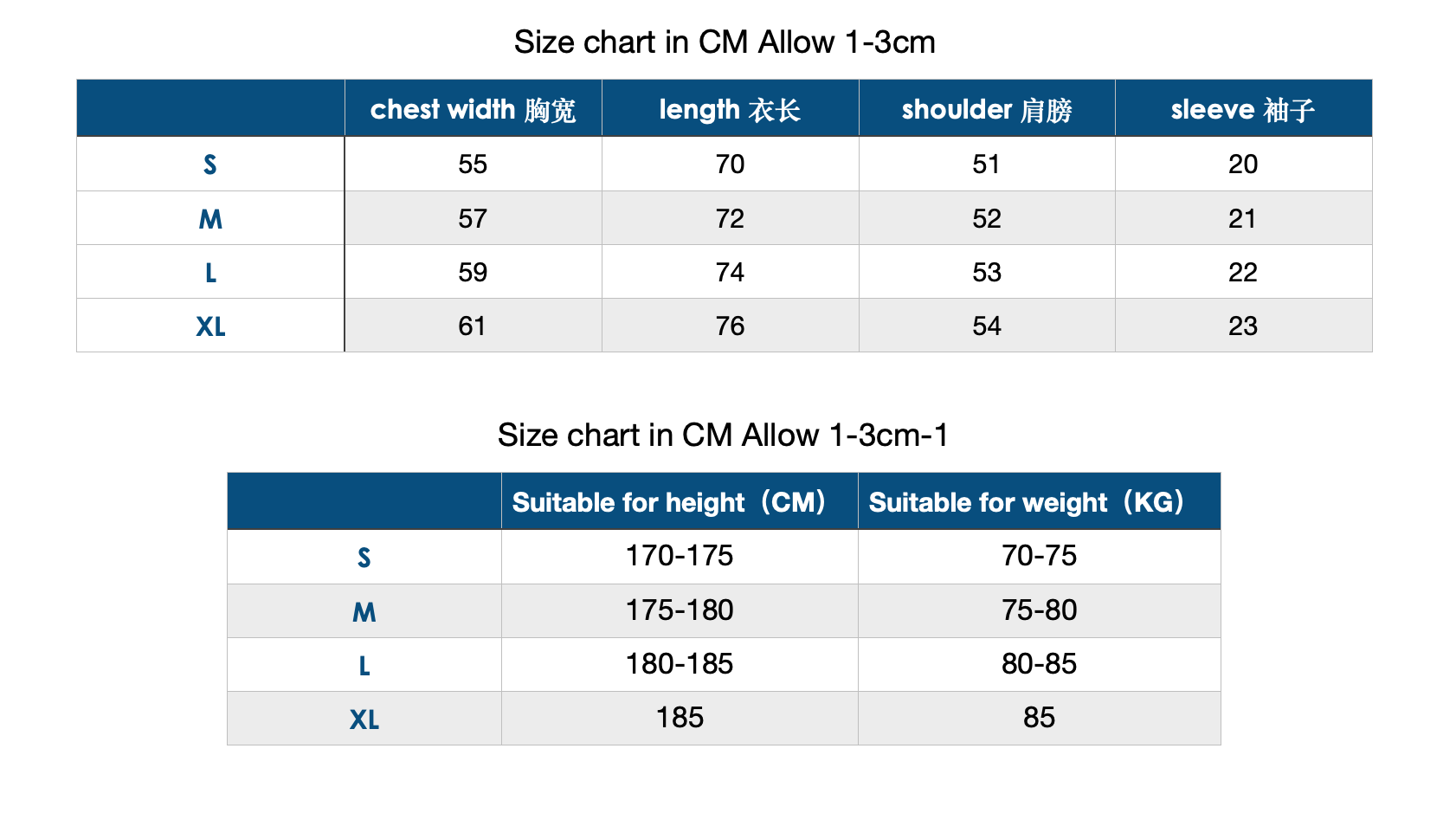Viewport: 1456px width, 826px height.
Task: Click the 'chest width' column header
Action: tap(473, 109)
